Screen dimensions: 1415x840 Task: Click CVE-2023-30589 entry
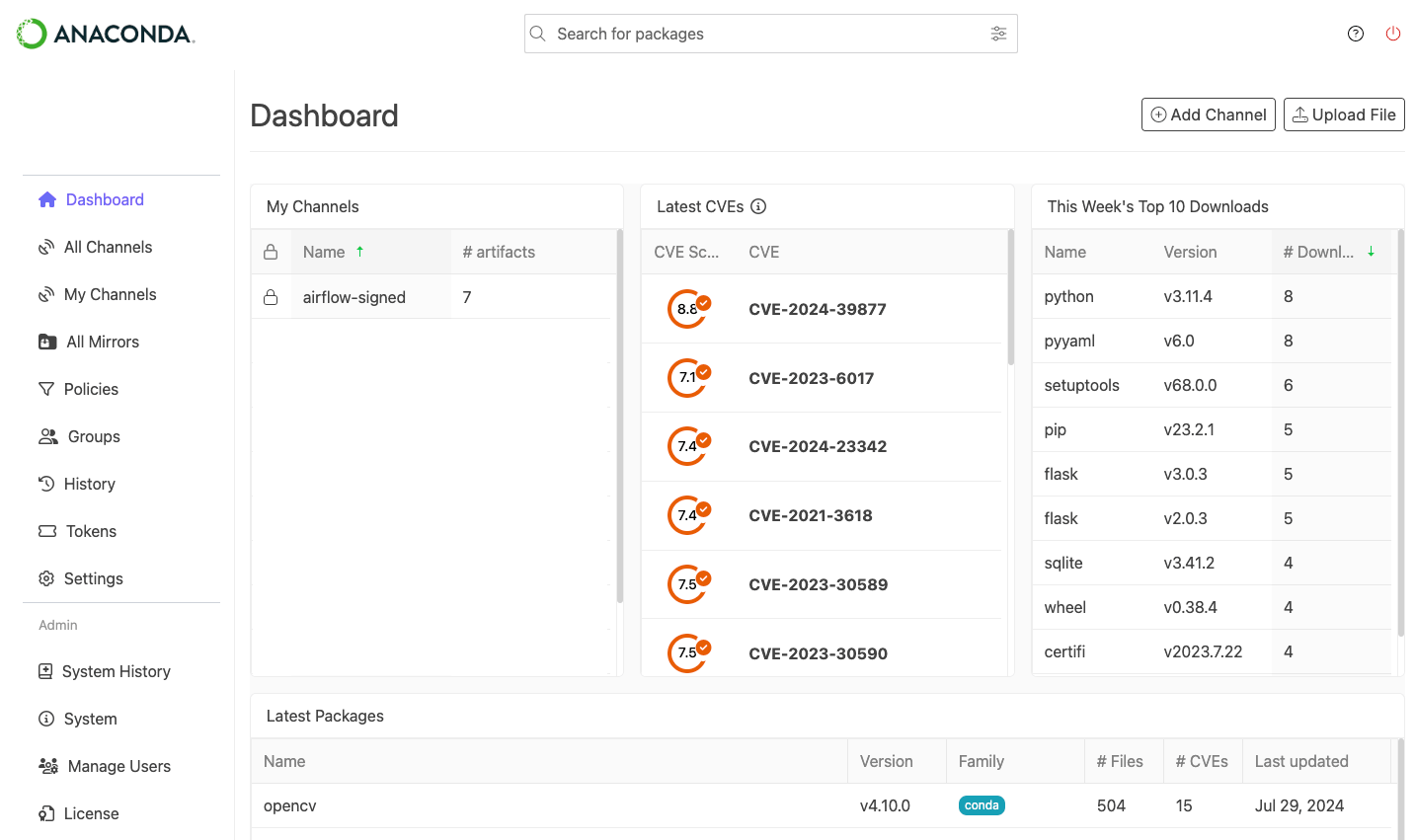click(x=819, y=584)
